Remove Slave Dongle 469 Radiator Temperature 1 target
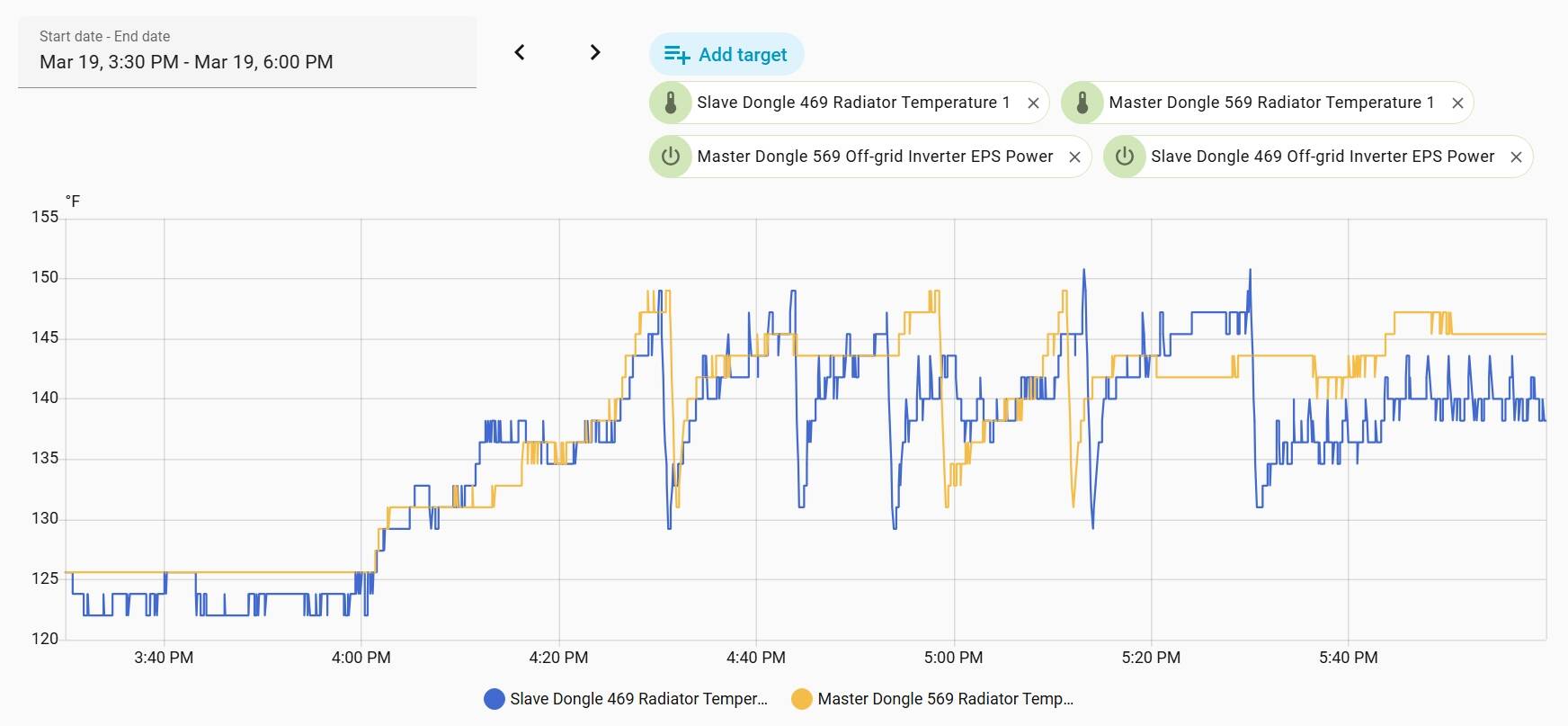Image resolution: width=1568 pixels, height=726 pixels. [x=1034, y=103]
